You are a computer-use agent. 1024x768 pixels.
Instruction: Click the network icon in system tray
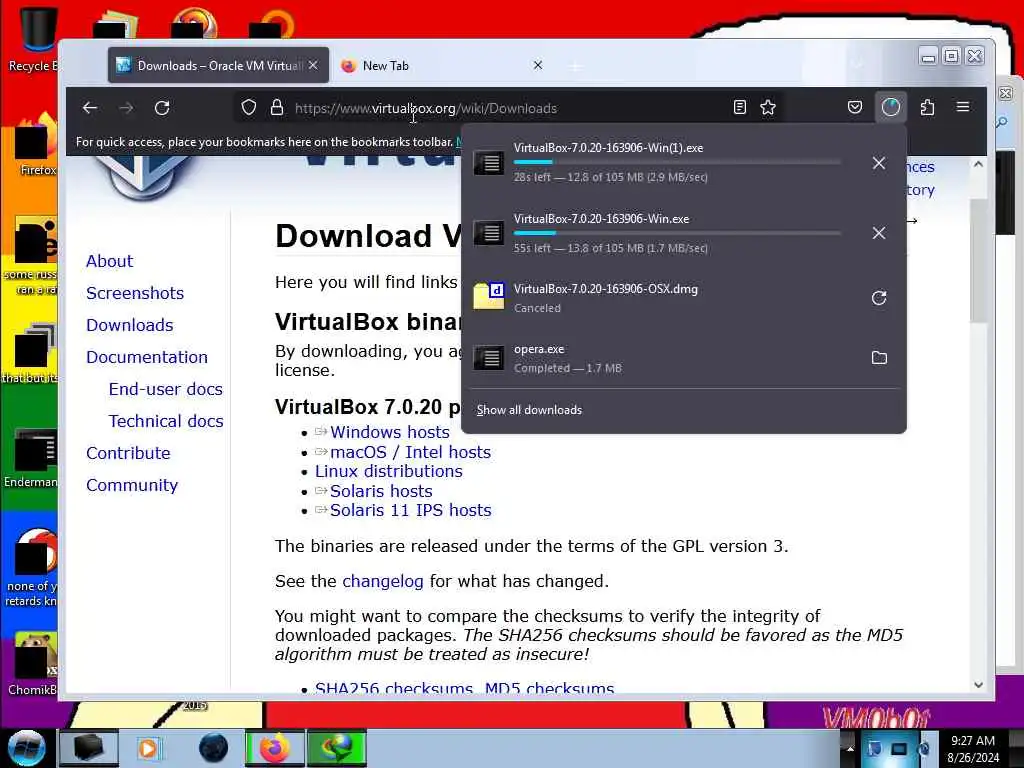(899, 749)
